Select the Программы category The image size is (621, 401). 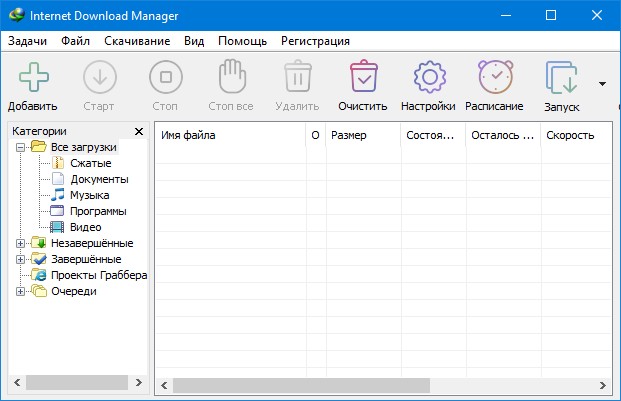pos(98,211)
